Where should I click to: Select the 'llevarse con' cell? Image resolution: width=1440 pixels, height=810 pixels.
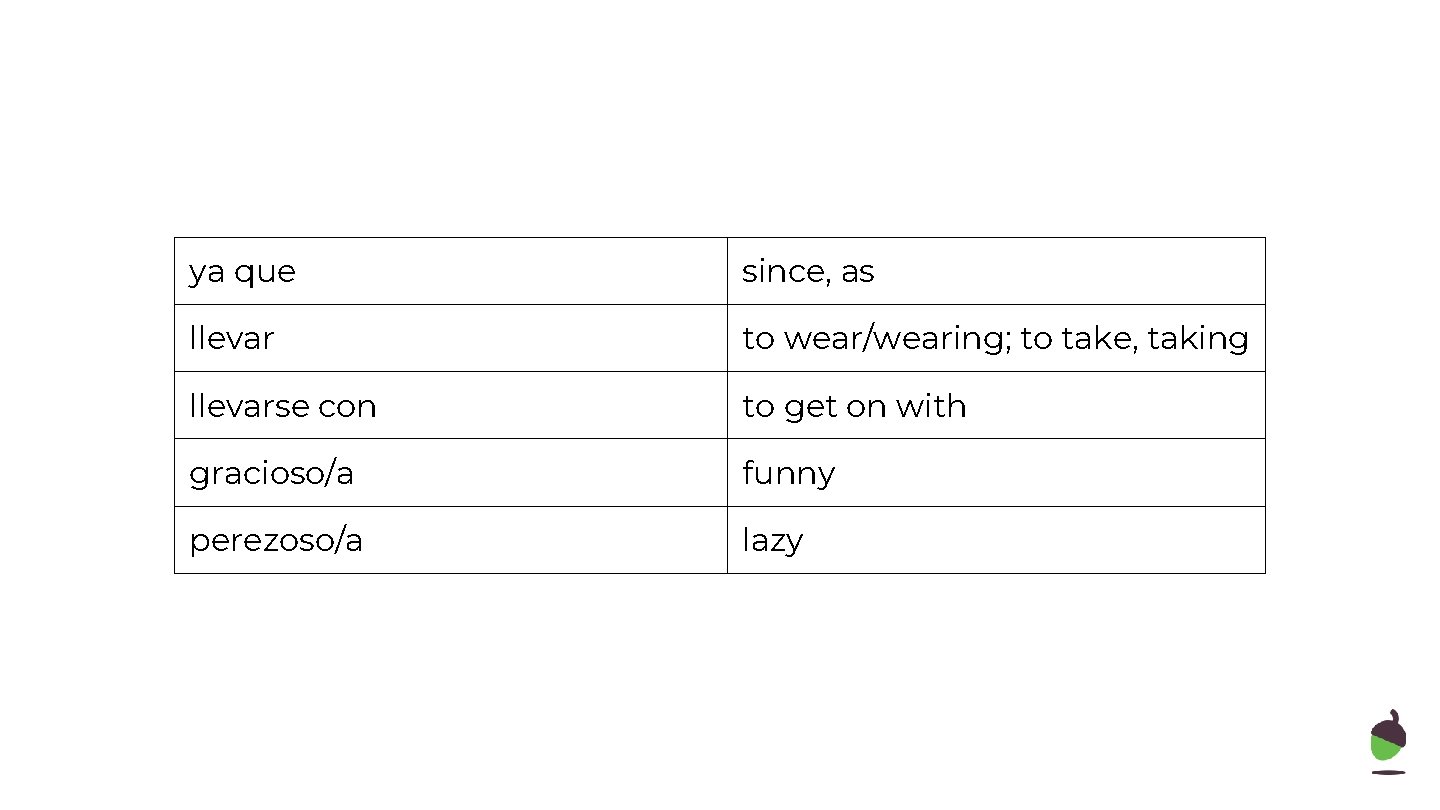450,405
